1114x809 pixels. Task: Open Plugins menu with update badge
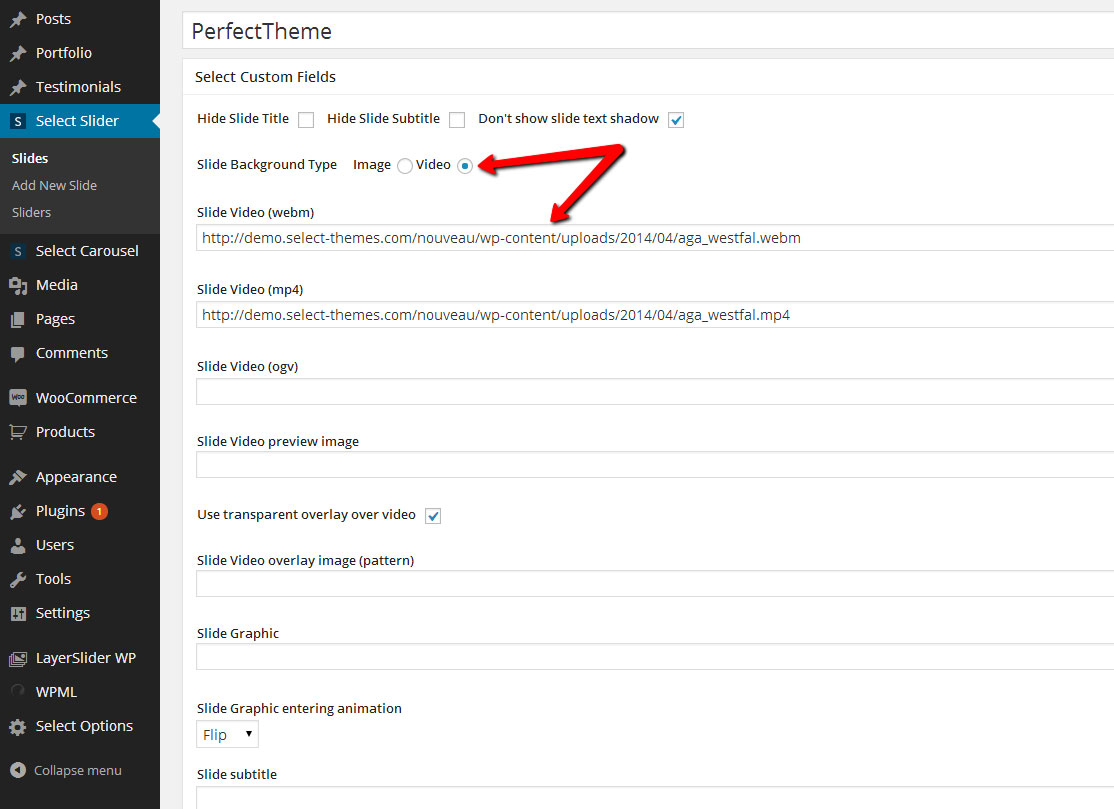click(x=60, y=511)
